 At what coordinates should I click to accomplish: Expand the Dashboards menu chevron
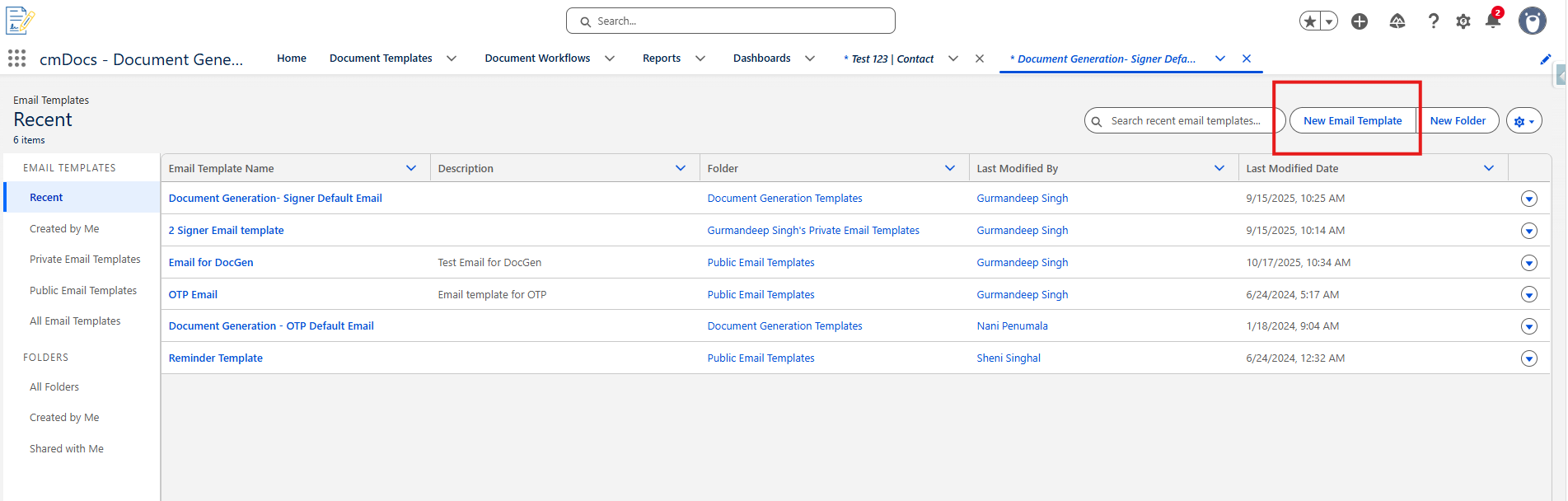click(810, 59)
